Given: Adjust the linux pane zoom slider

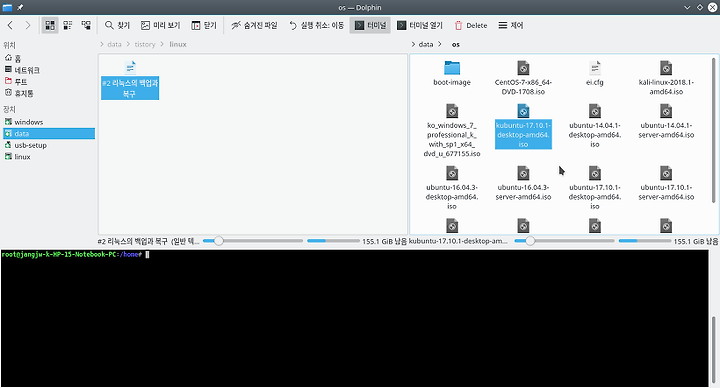Looking at the screenshot, I should pyautogui.click(x=253, y=241).
